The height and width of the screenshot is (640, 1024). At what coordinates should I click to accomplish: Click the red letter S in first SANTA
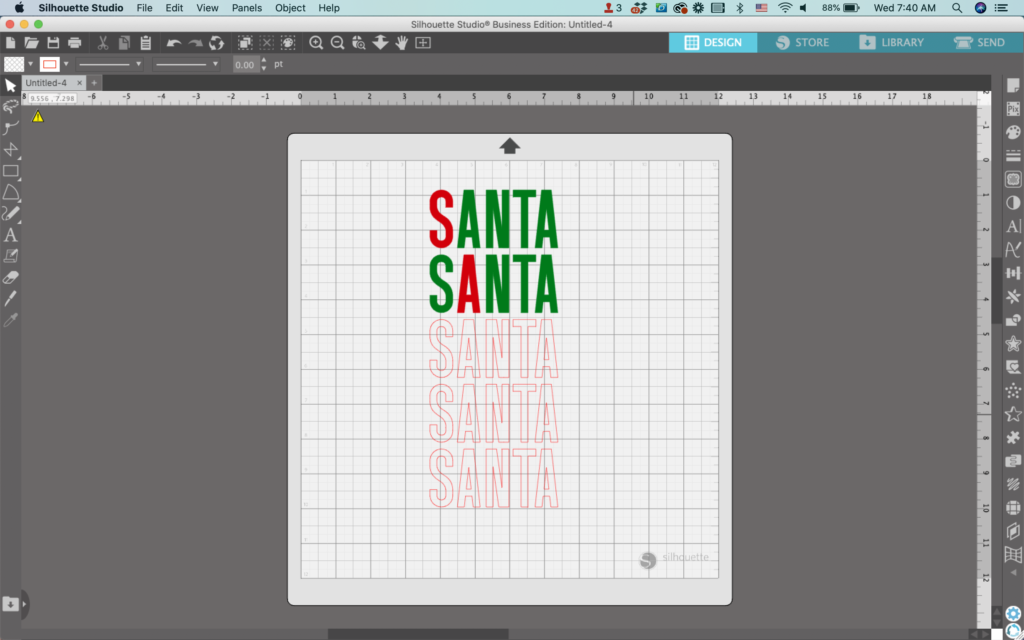click(441, 219)
